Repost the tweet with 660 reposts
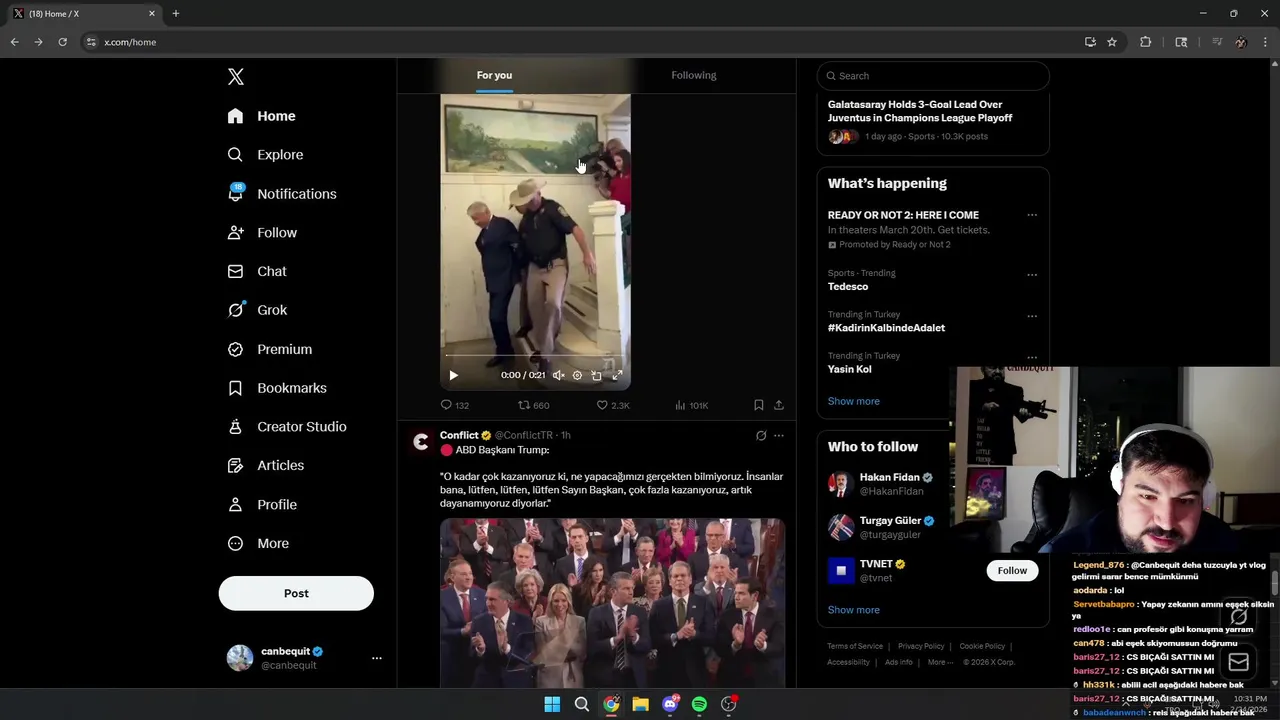 (x=534, y=405)
